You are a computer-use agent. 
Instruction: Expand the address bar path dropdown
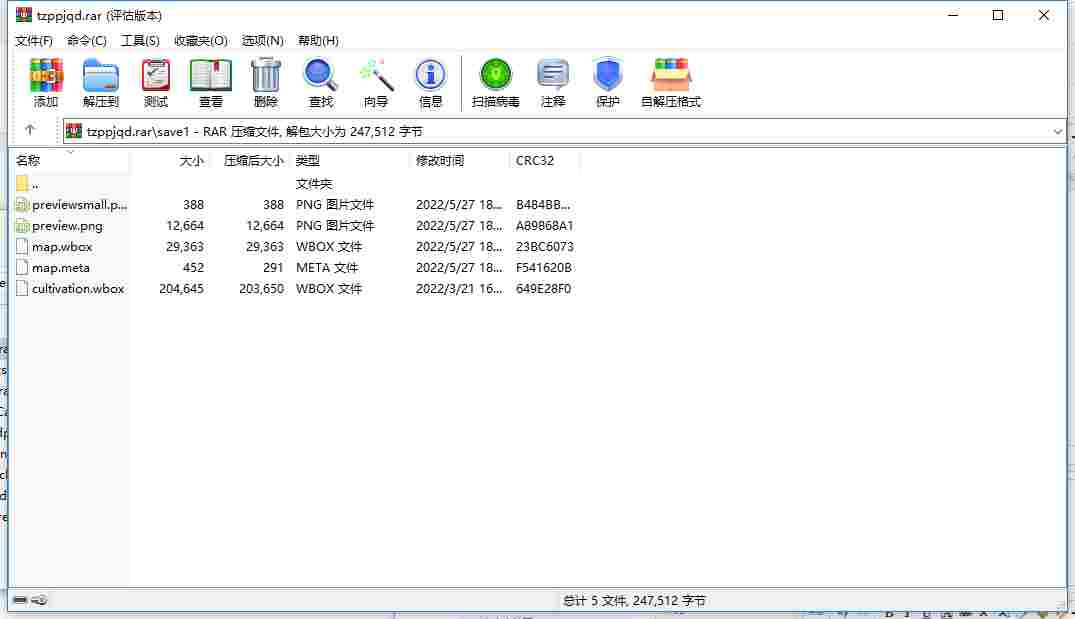pyautogui.click(x=1057, y=132)
